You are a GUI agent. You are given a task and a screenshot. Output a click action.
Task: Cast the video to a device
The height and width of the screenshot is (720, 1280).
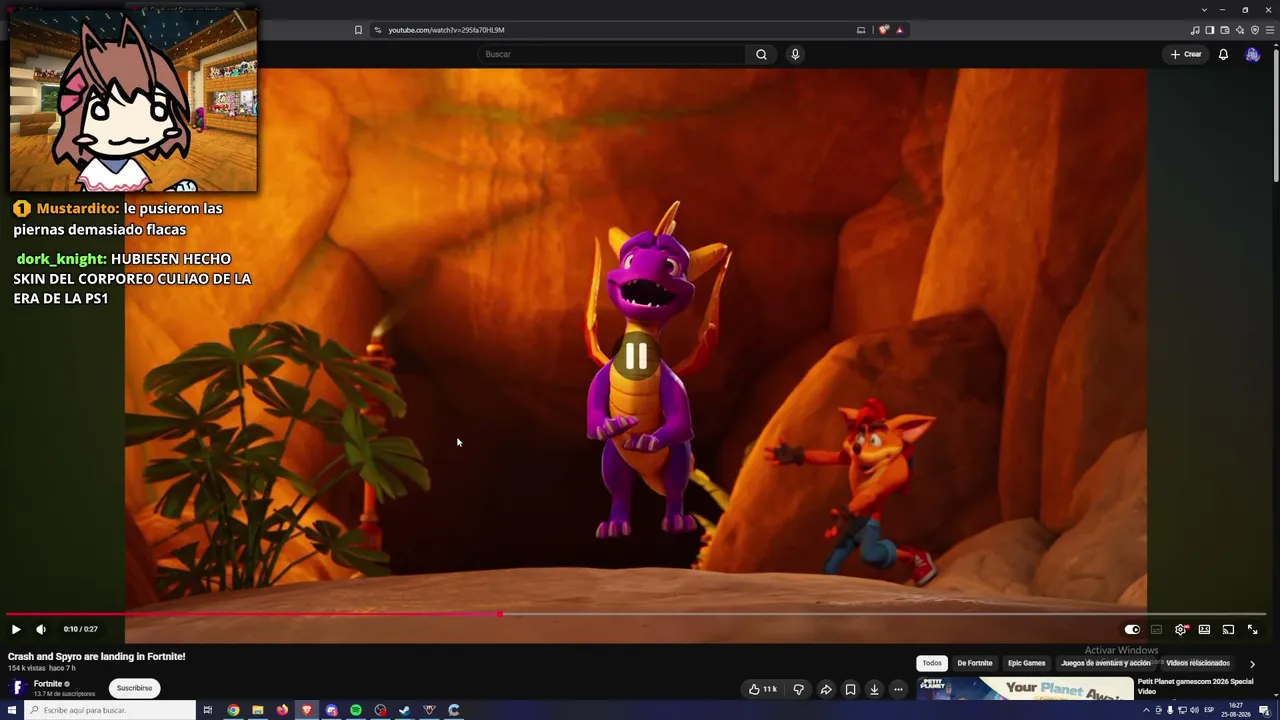[1228, 630]
